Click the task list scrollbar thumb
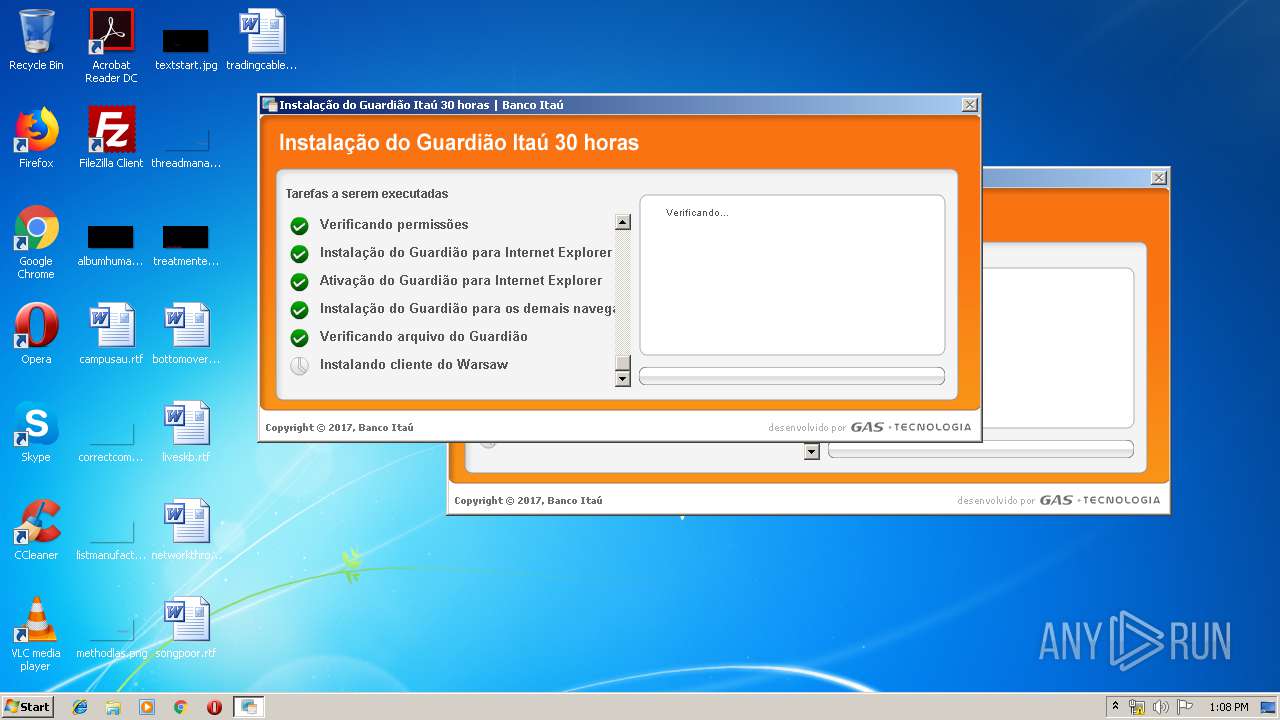The height and width of the screenshot is (720, 1280). pyautogui.click(x=623, y=362)
